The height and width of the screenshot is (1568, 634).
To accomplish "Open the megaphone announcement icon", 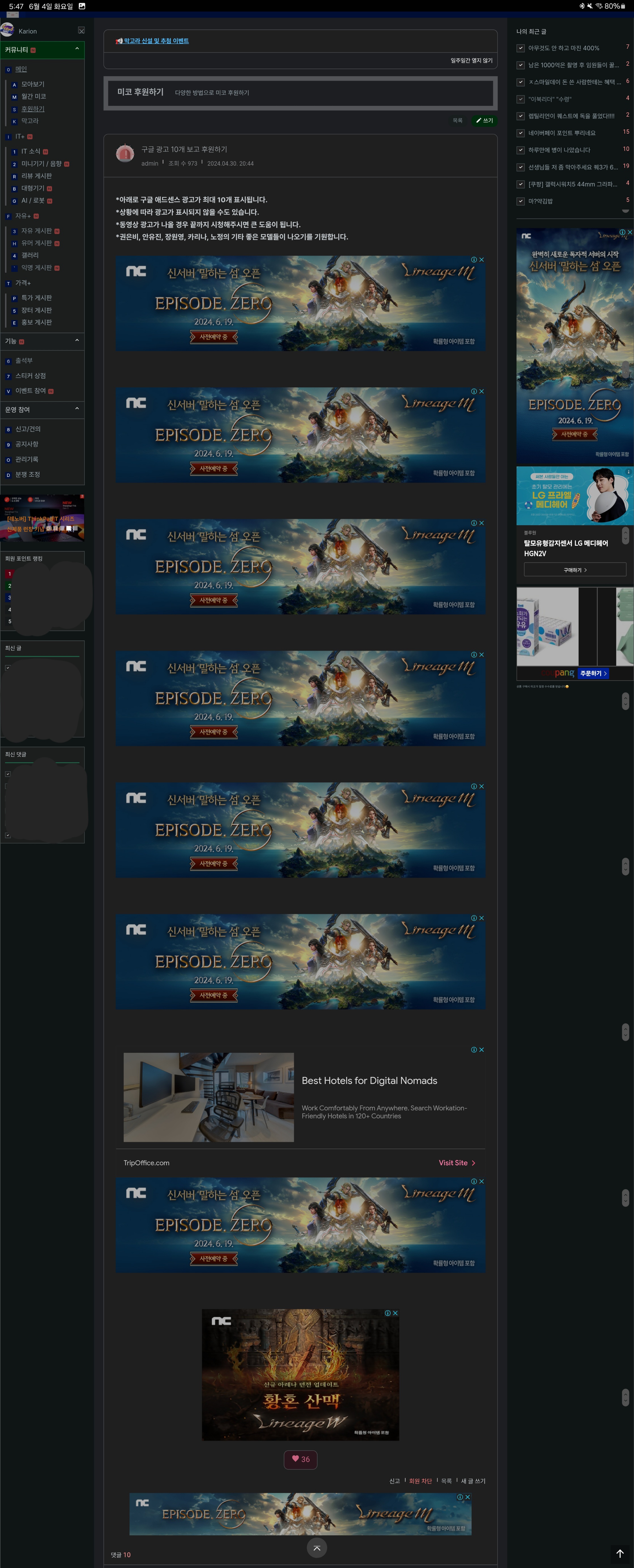I will coord(119,41).
